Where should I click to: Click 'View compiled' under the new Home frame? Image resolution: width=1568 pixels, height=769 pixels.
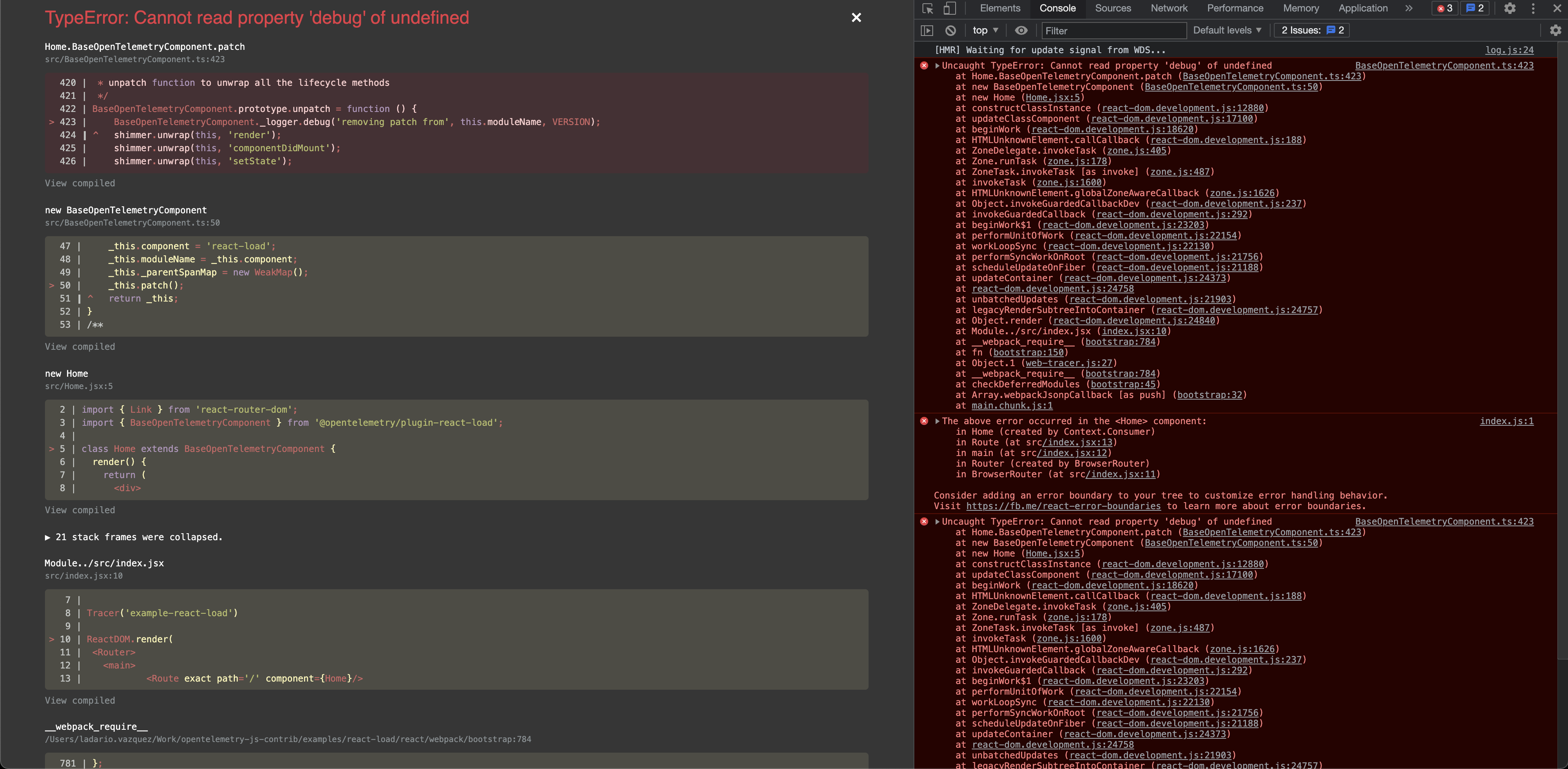pyautogui.click(x=80, y=510)
